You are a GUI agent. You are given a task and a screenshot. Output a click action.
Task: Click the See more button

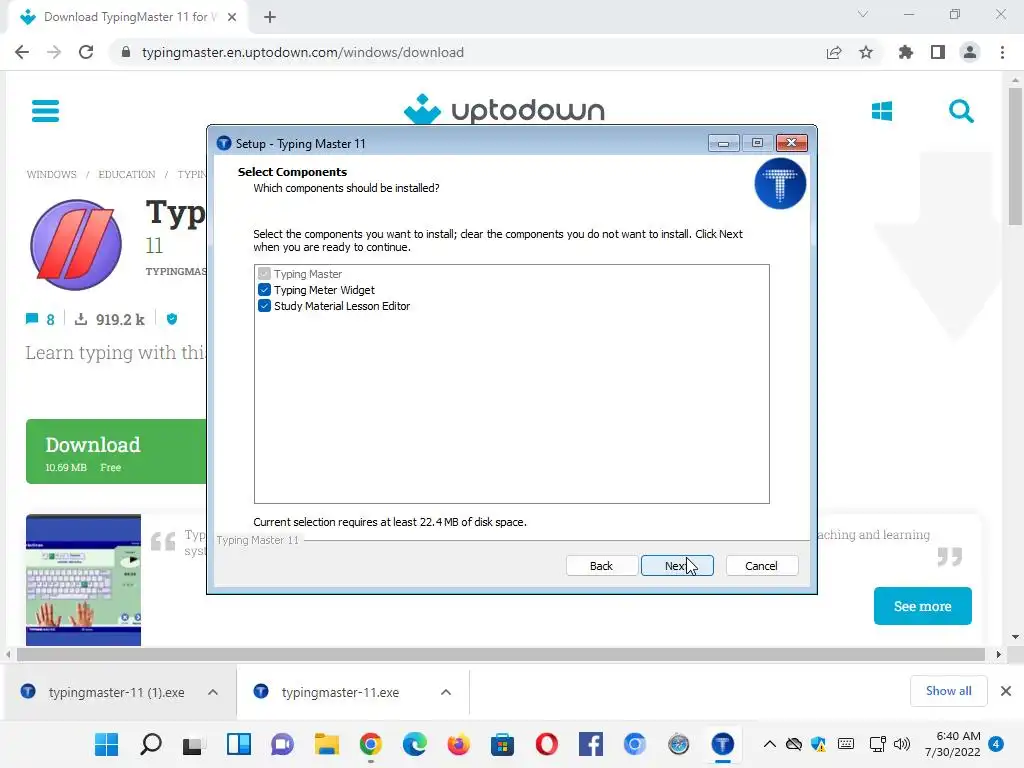(922, 606)
